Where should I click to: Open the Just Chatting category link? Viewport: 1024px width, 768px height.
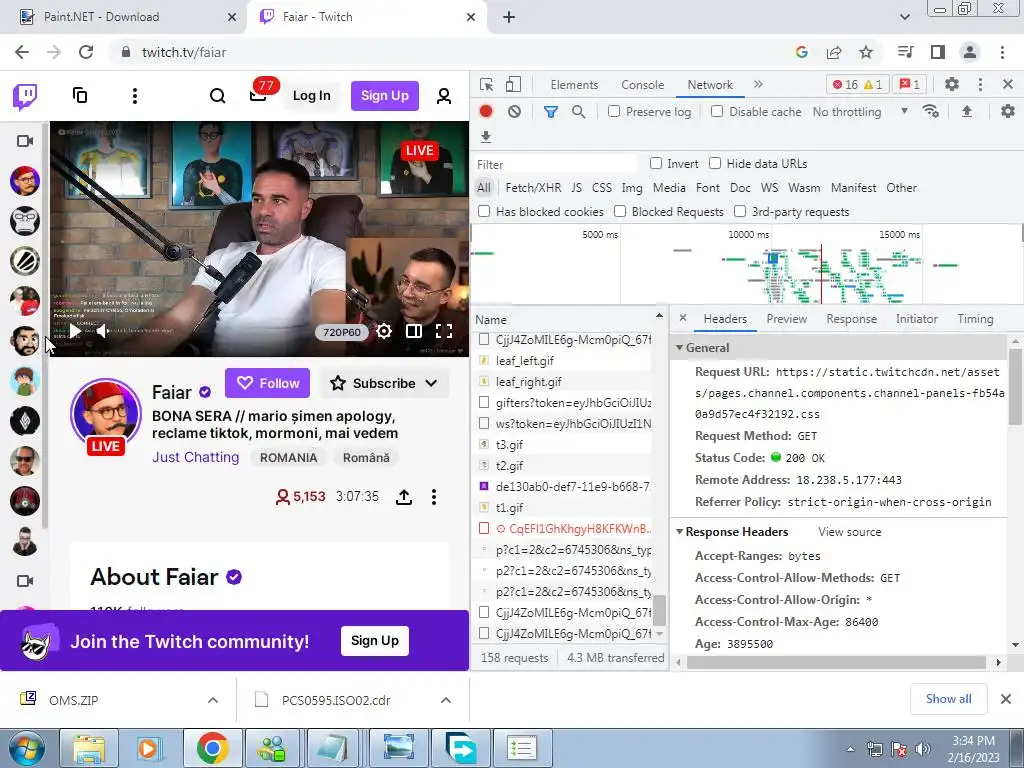click(x=195, y=457)
